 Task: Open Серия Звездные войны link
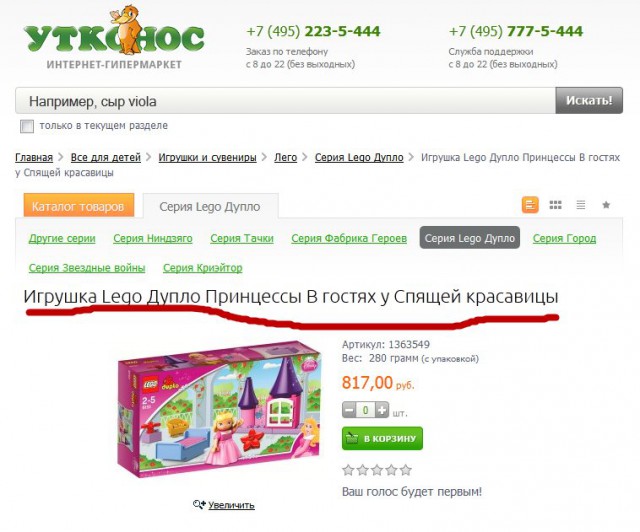[87, 268]
